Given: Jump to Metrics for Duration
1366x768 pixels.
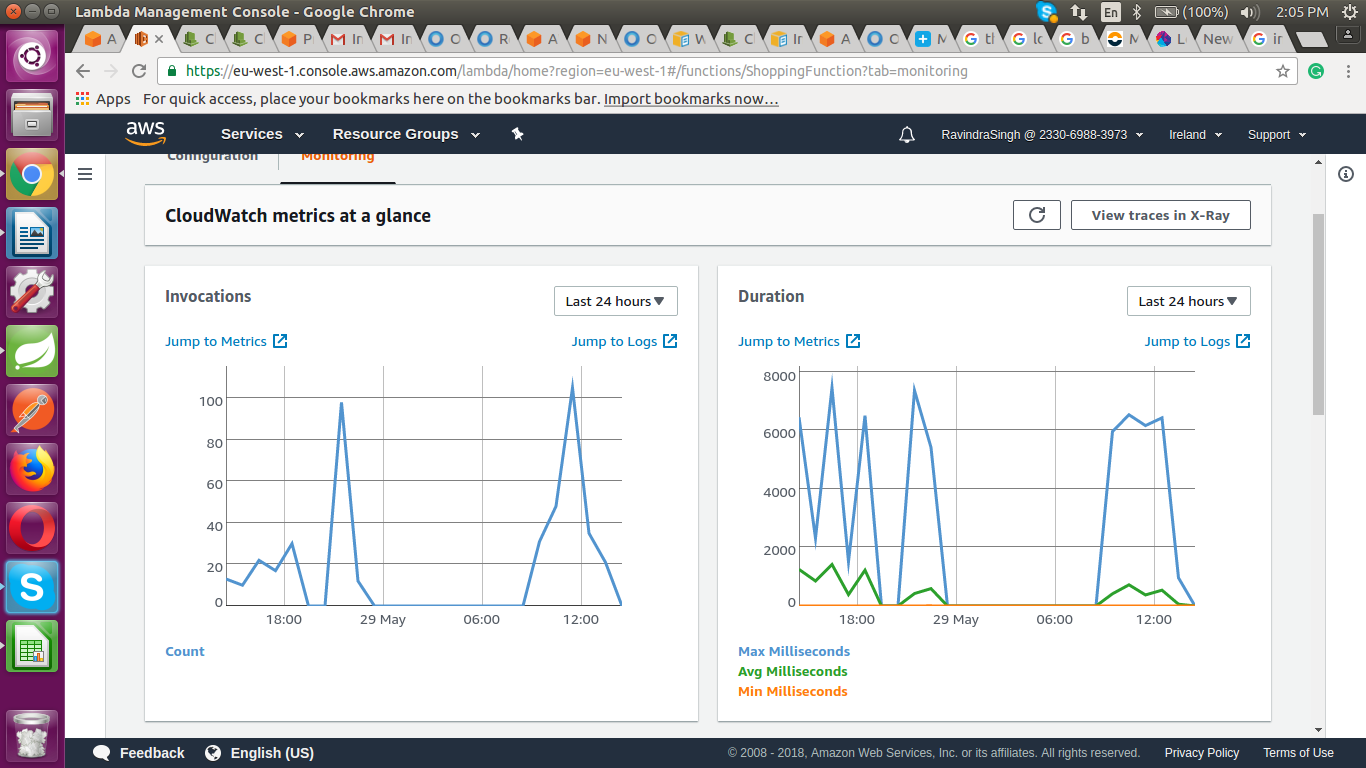Looking at the screenshot, I should click(799, 341).
